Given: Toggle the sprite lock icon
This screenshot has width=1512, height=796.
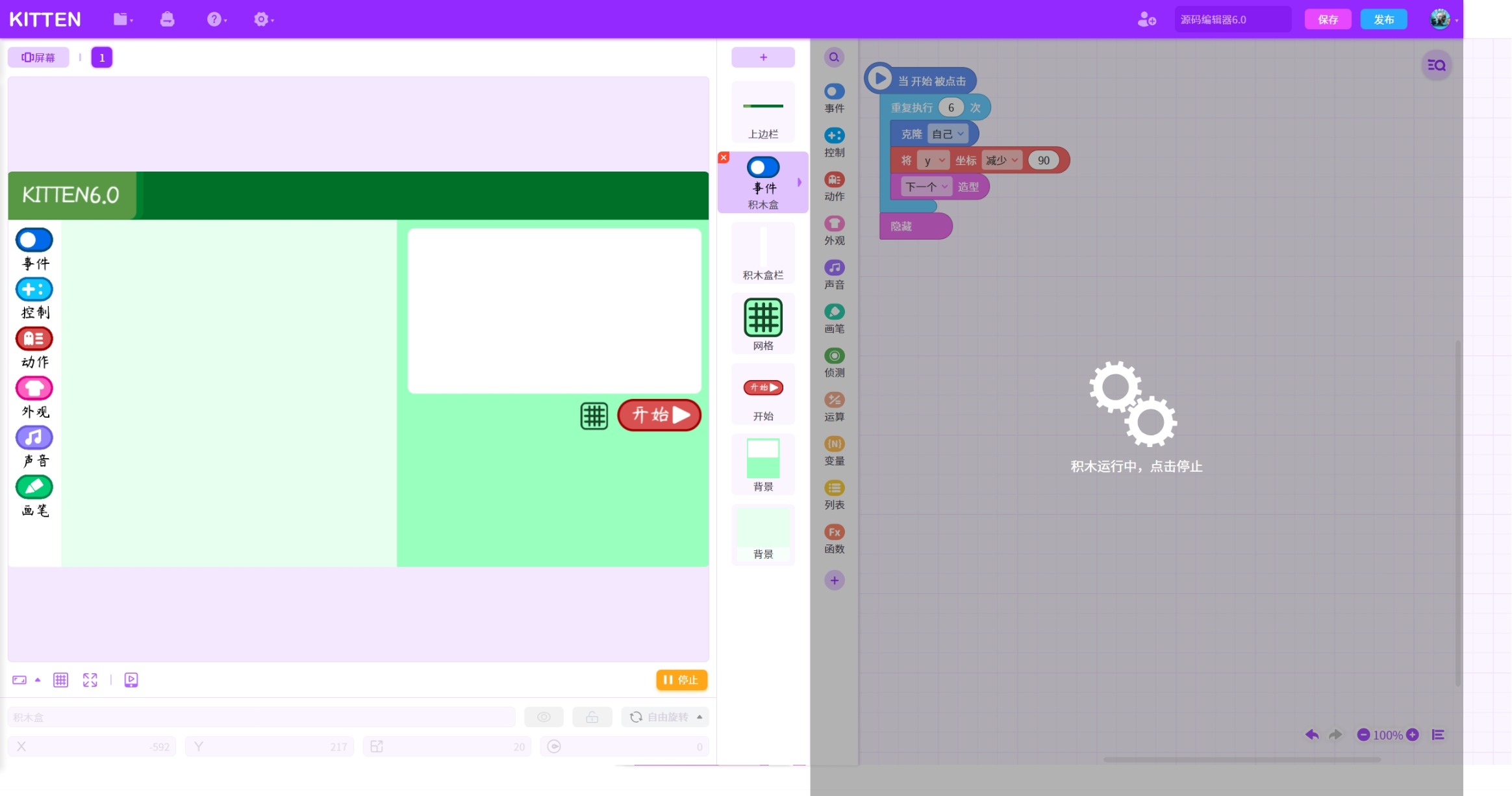Looking at the screenshot, I should pyautogui.click(x=592, y=717).
